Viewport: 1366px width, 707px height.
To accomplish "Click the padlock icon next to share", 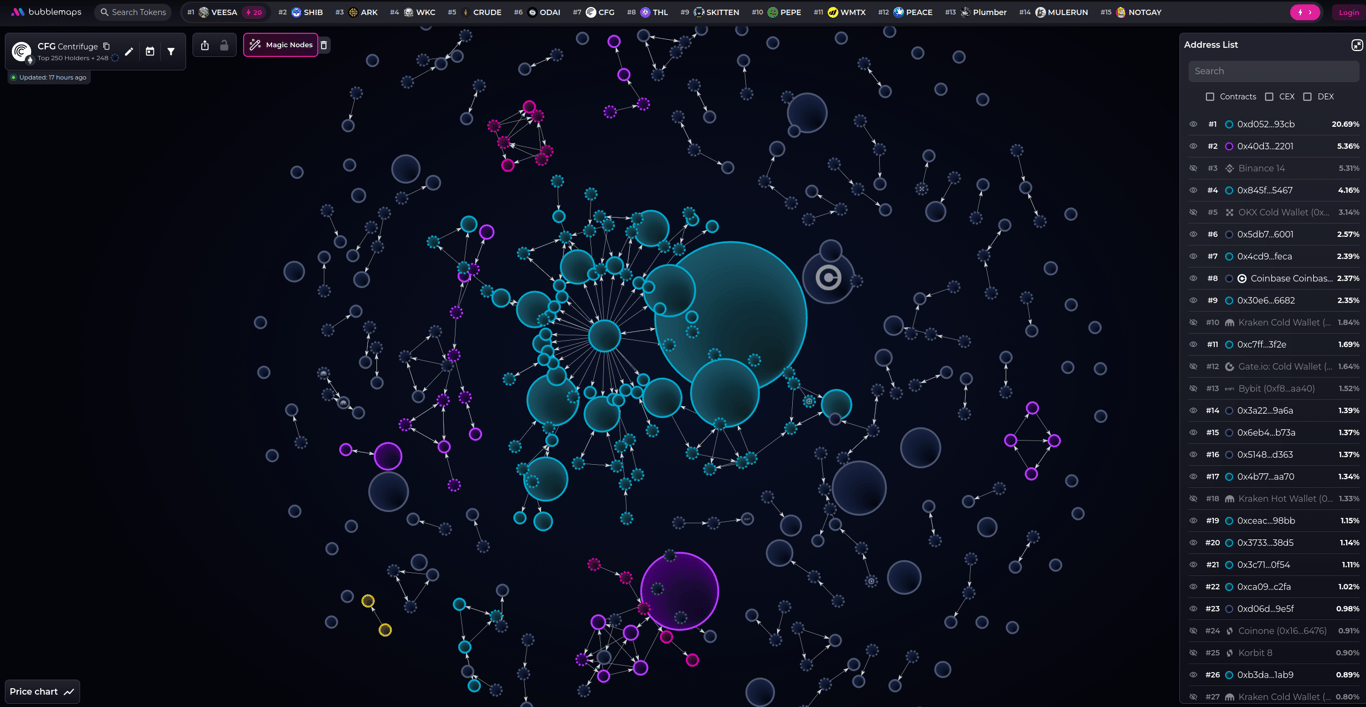I will (x=225, y=45).
